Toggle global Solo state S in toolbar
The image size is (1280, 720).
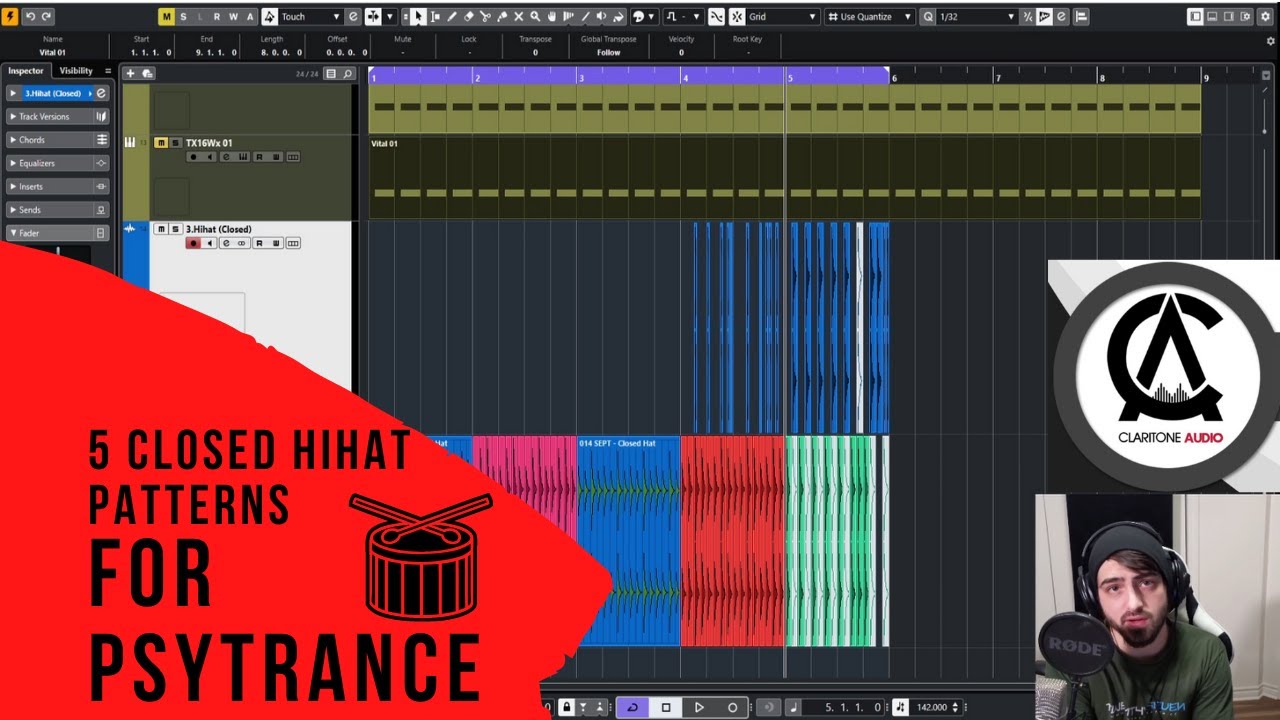click(x=183, y=17)
